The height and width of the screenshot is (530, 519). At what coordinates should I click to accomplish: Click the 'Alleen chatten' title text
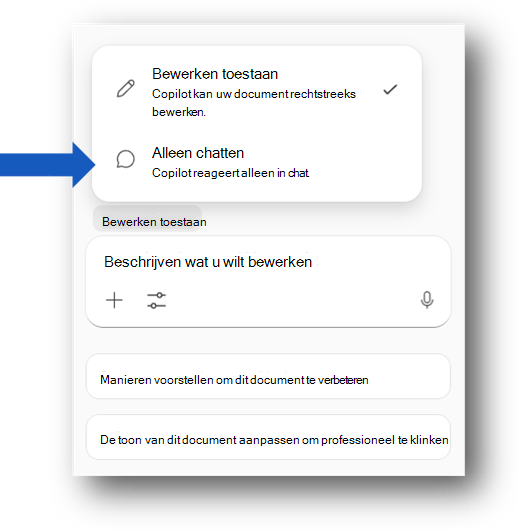click(x=198, y=153)
